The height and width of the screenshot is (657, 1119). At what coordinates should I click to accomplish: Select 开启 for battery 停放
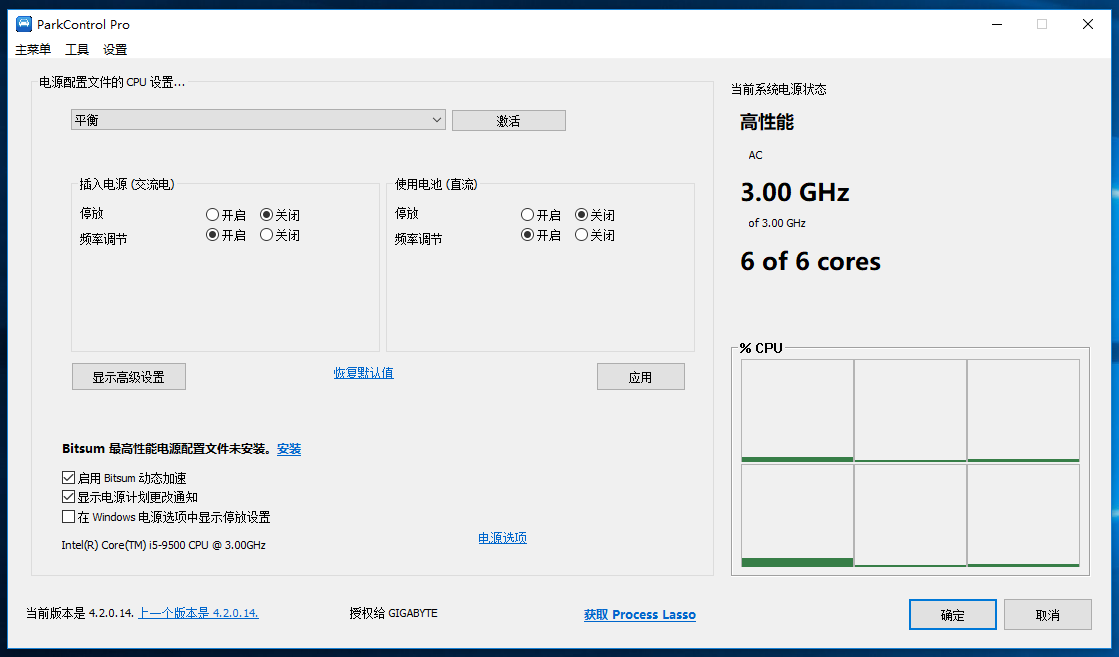[528, 215]
